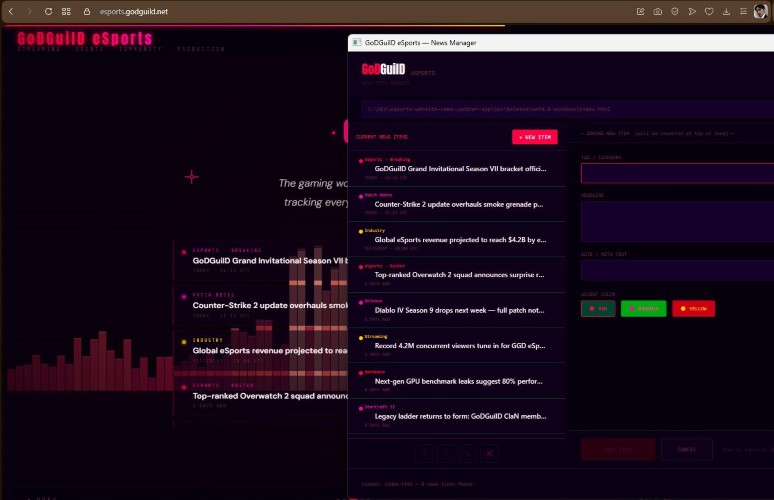
Task: Open the website Counter-Strike 2 update headline
Action: click(x=270, y=306)
